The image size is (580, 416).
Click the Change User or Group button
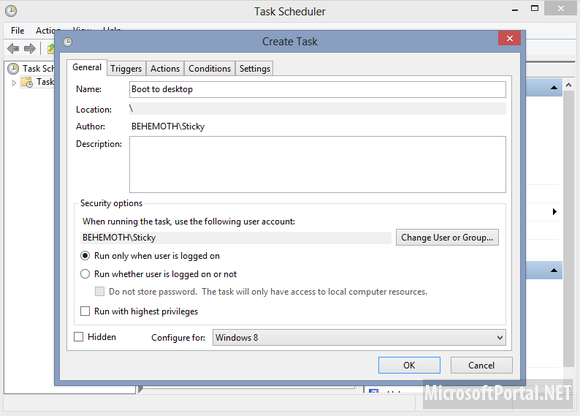pyautogui.click(x=447, y=237)
